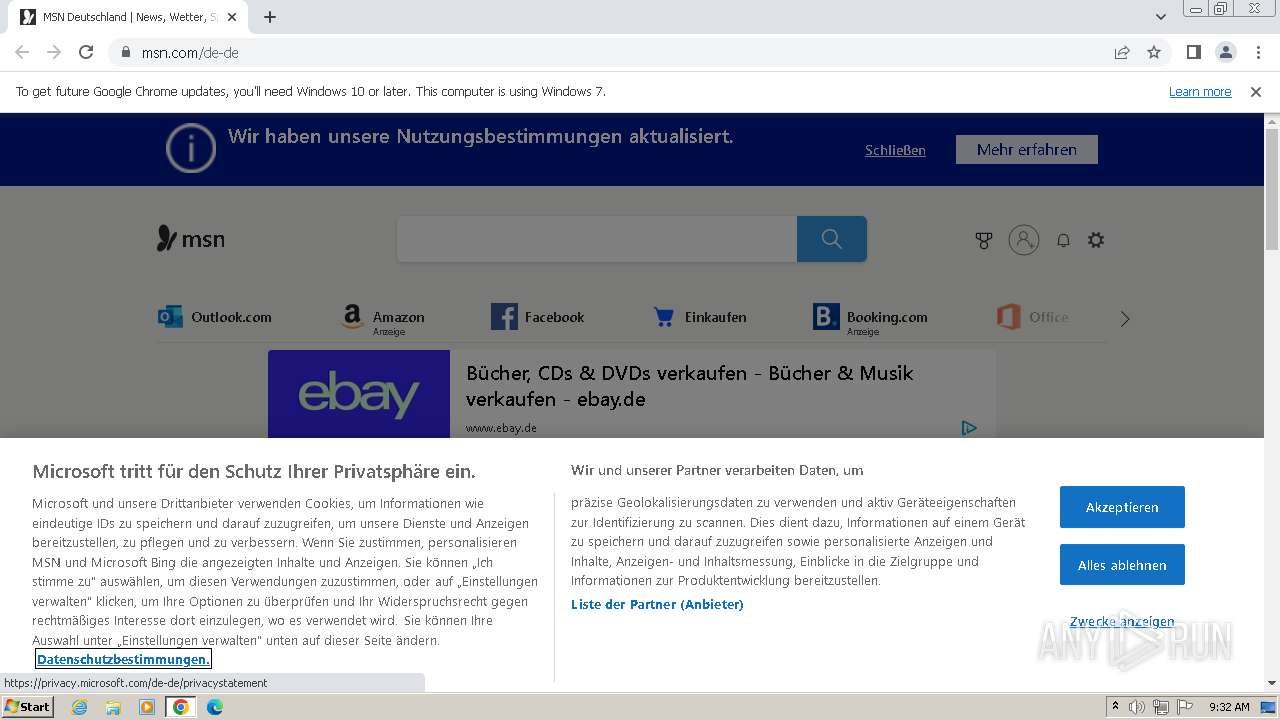Click into the MSN search box
Viewport: 1280px width, 720px height.
tap(597, 239)
